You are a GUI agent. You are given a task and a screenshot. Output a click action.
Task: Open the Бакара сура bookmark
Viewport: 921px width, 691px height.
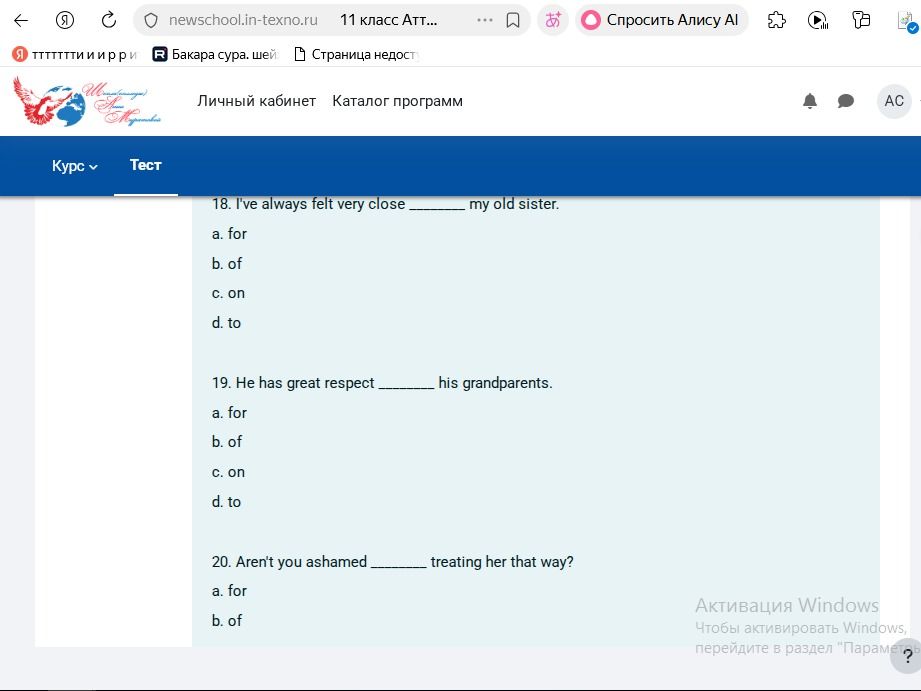point(214,55)
